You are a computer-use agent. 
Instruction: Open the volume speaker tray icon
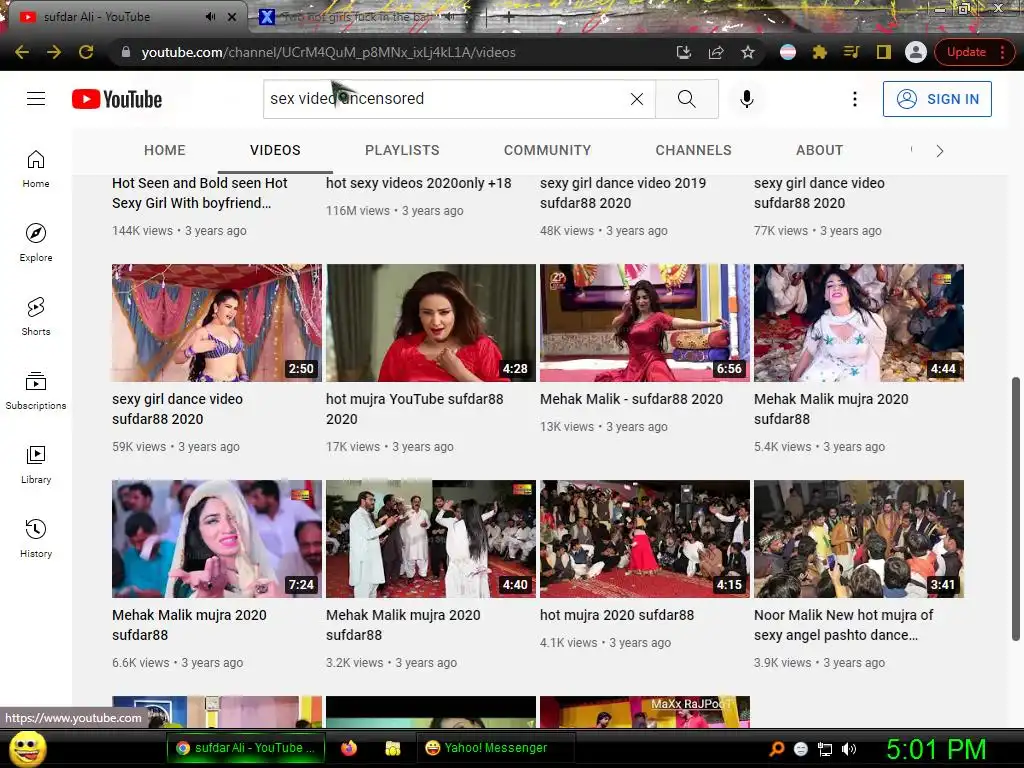coord(849,749)
